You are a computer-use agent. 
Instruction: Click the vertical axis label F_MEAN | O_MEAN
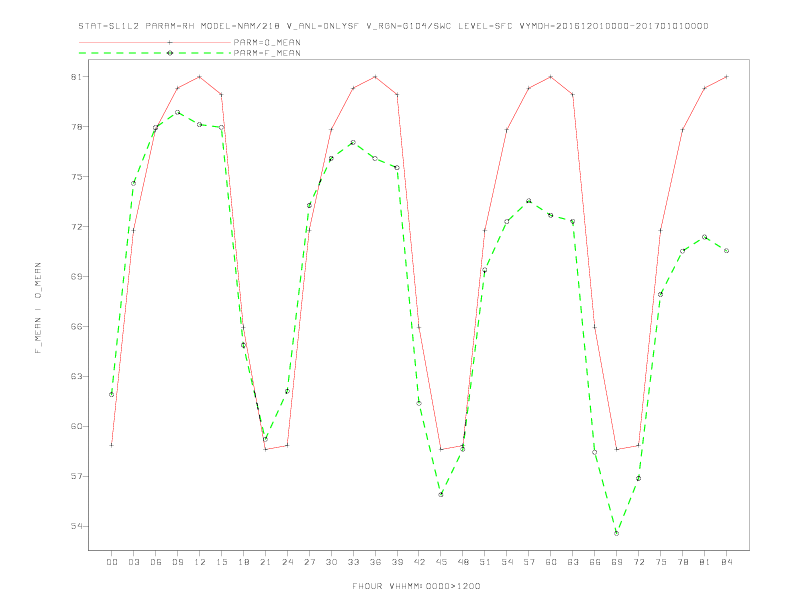click(38, 308)
